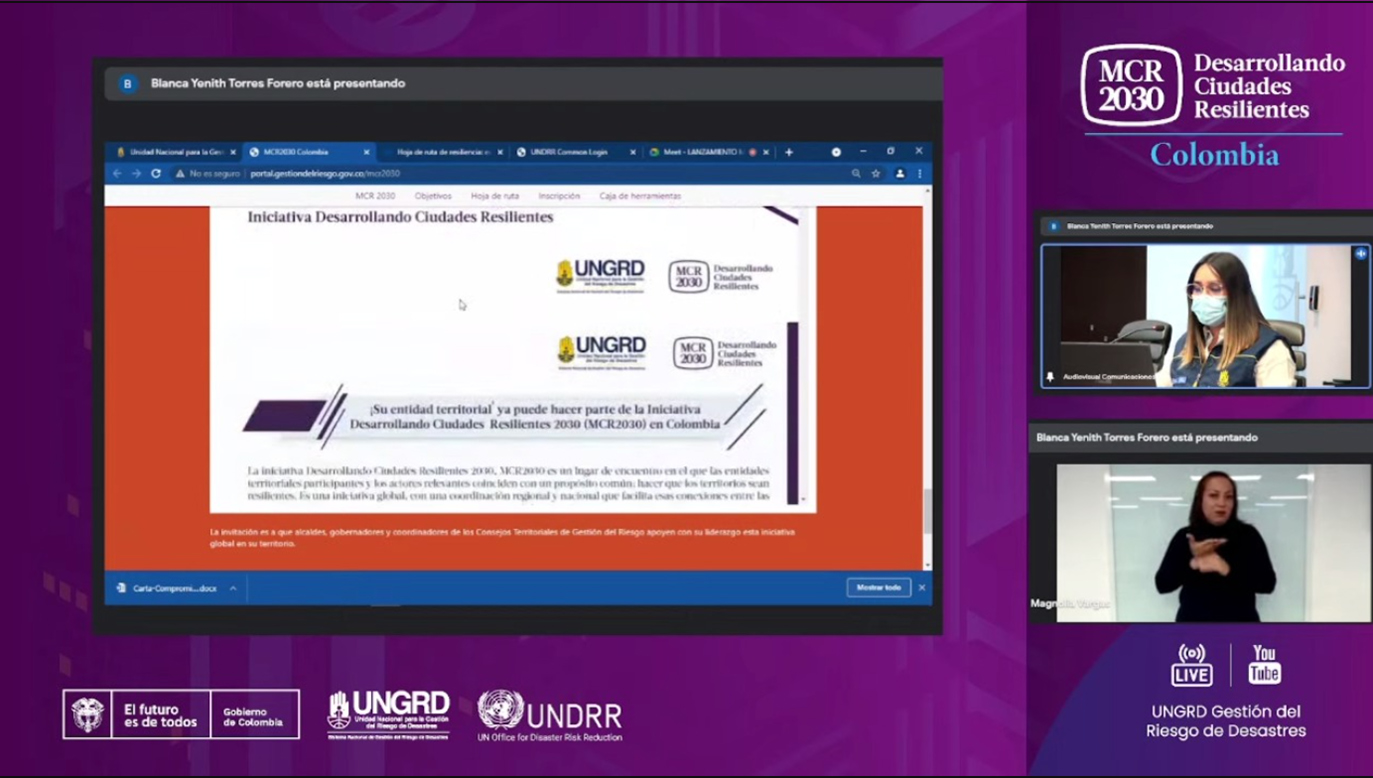Close the 'MCR2030 Colombia' tab
The height and width of the screenshot is (778, 1373).
point(367,152)
